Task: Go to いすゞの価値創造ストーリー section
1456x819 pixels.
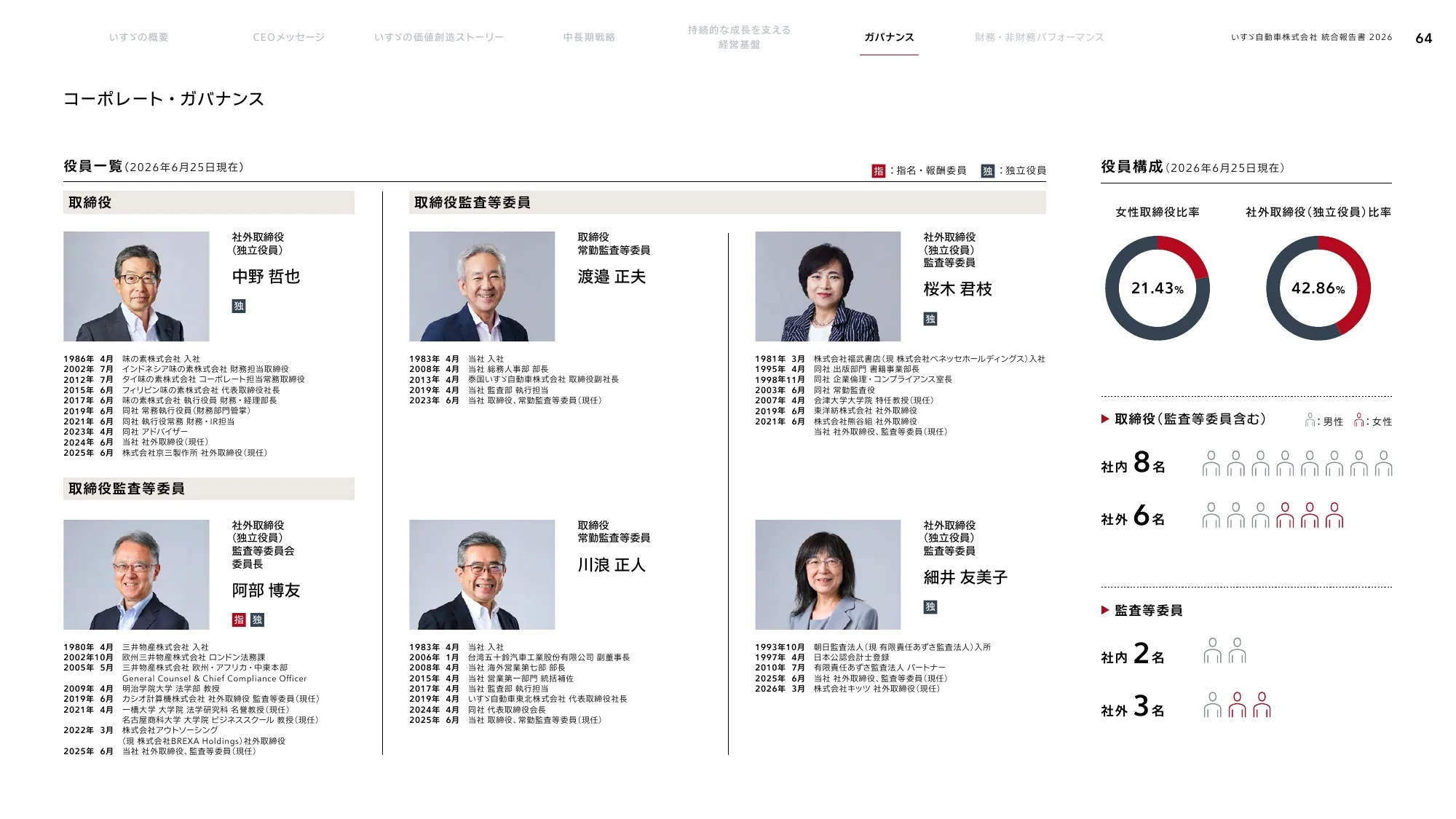Action: pyautogui.click(x=438, y=37)
